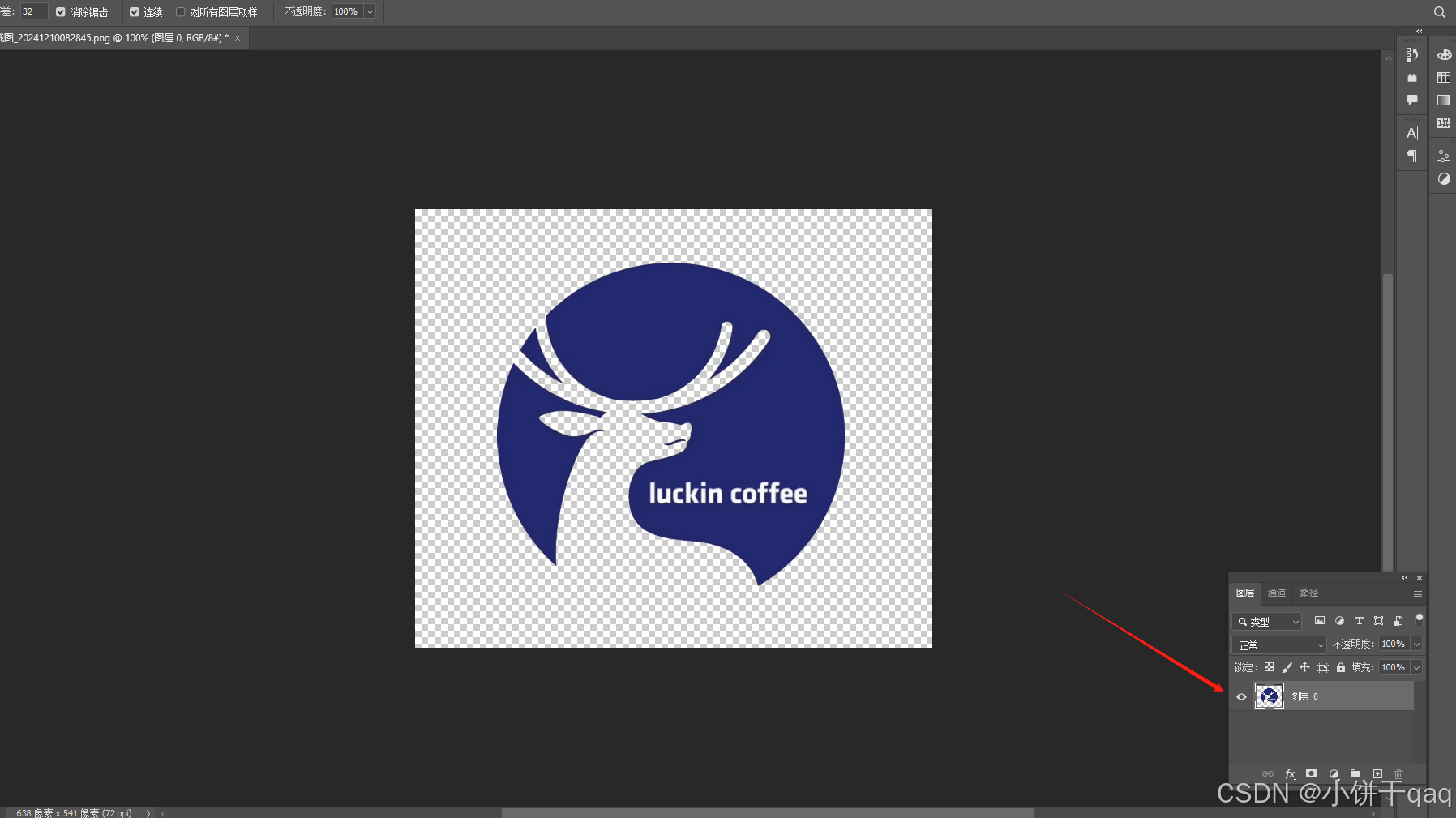The width and height of the screenshot is (1456, 818).
Task: Add a layer style with fx icon
Action: 1291,774
